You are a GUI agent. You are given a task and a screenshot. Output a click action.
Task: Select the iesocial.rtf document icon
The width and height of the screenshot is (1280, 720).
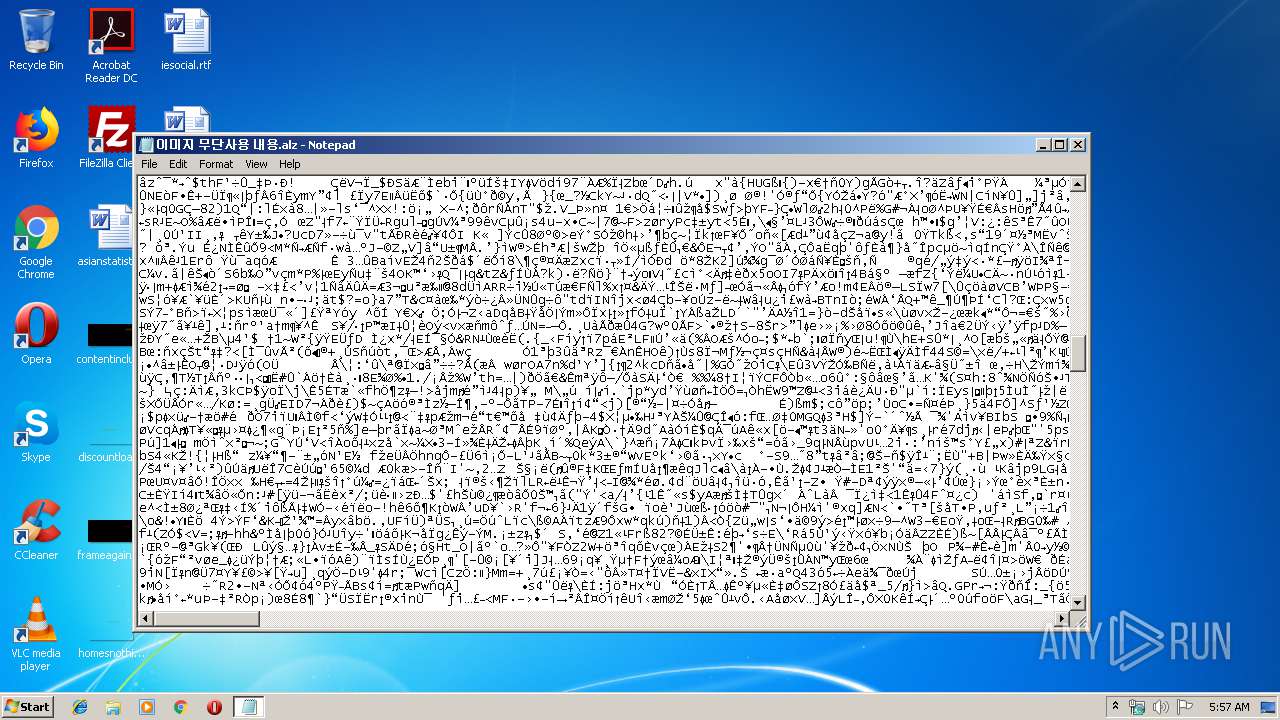point(186,40)
